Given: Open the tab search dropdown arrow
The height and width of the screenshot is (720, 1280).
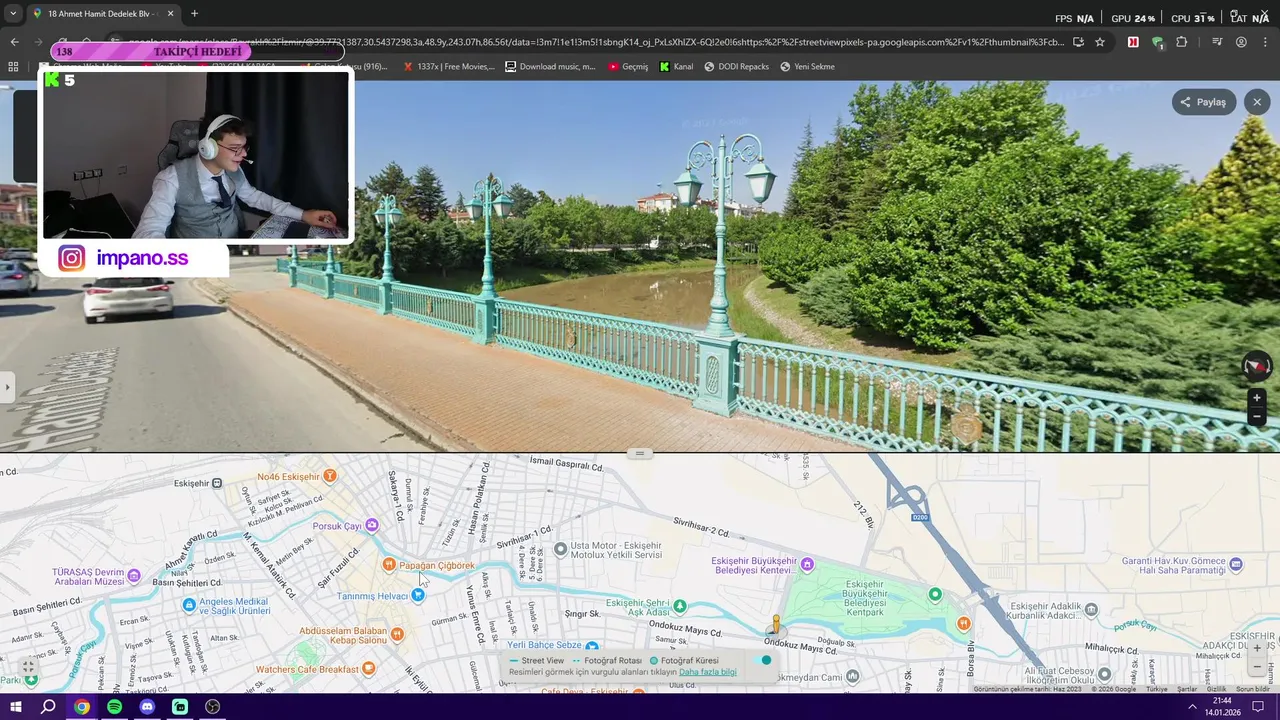Looking at the screenshot, I should coord(12,14).
